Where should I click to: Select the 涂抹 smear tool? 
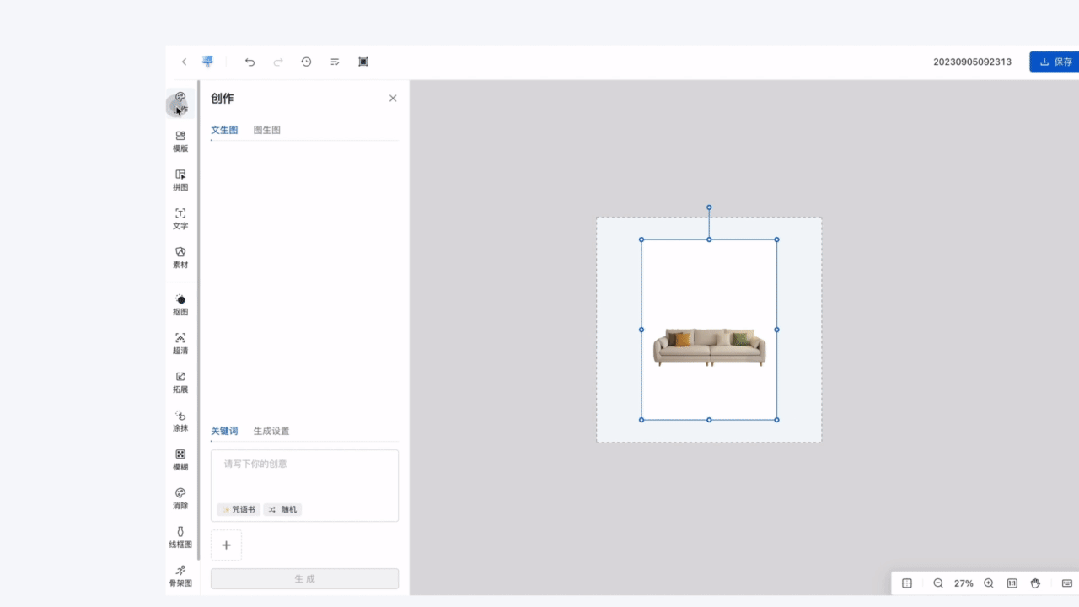(x=180, y=420)
